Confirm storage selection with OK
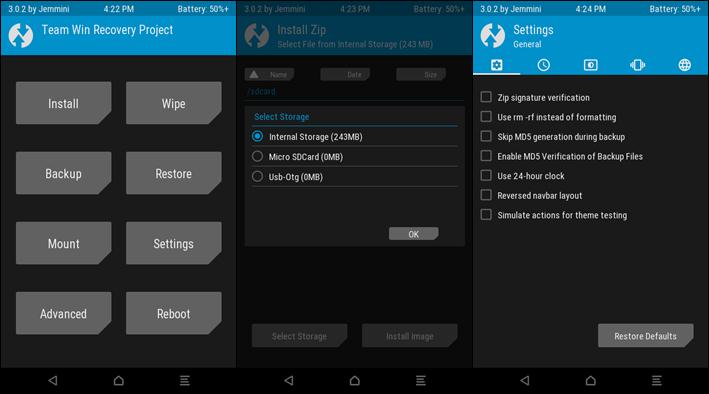Image resolution: width=709 pixels, height=394 pixels. (x=413, y=234)
